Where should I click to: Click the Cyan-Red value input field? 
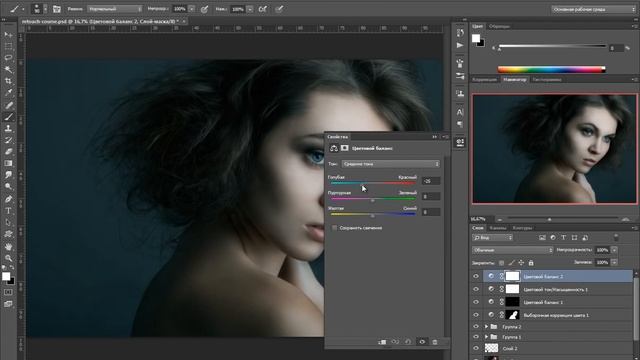coord(431,181)
